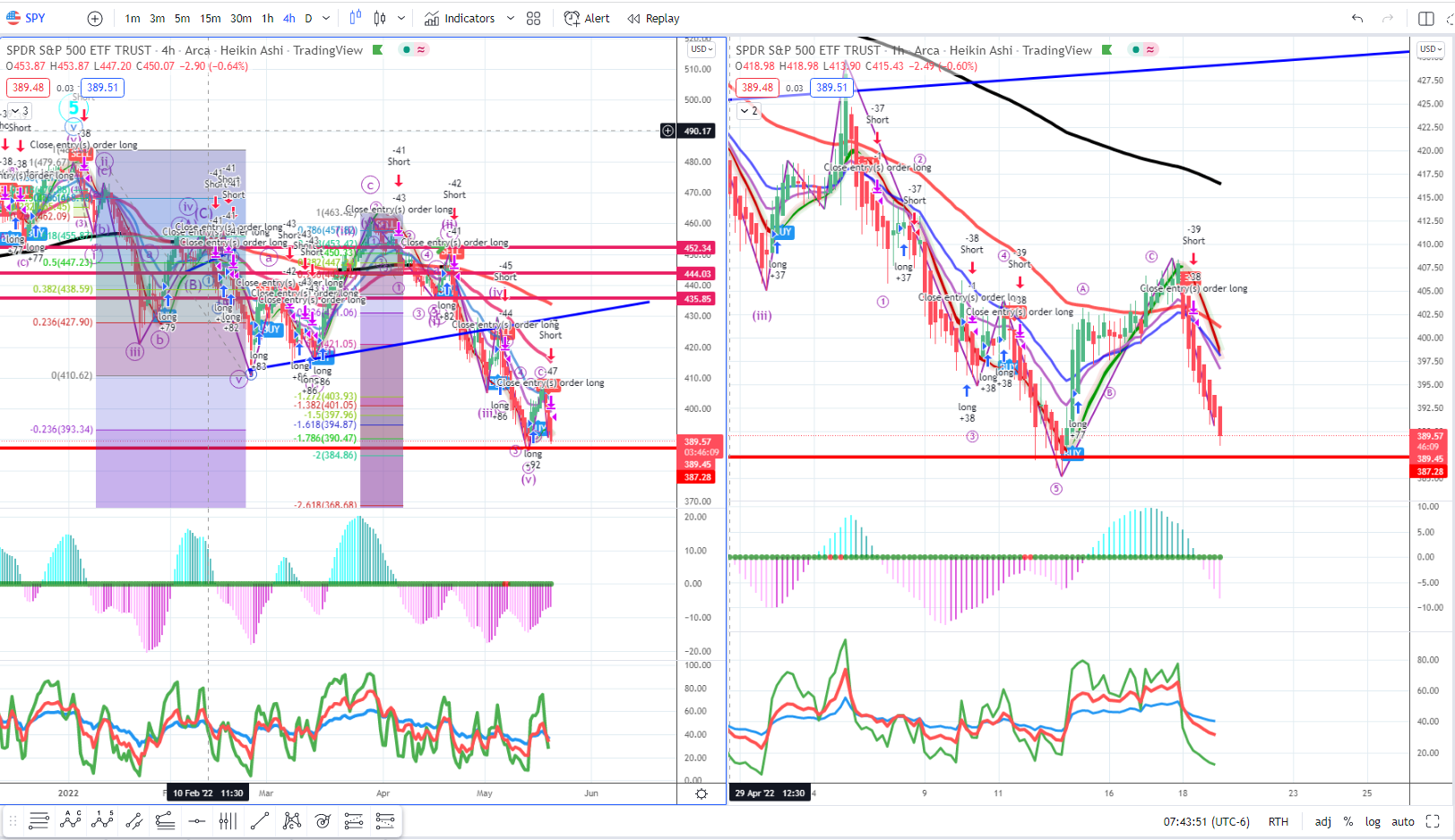The image size is (1455, 840).
Task: Open left chart time axis settings gear
Action: pyautogui.click(x=702, y=793)
